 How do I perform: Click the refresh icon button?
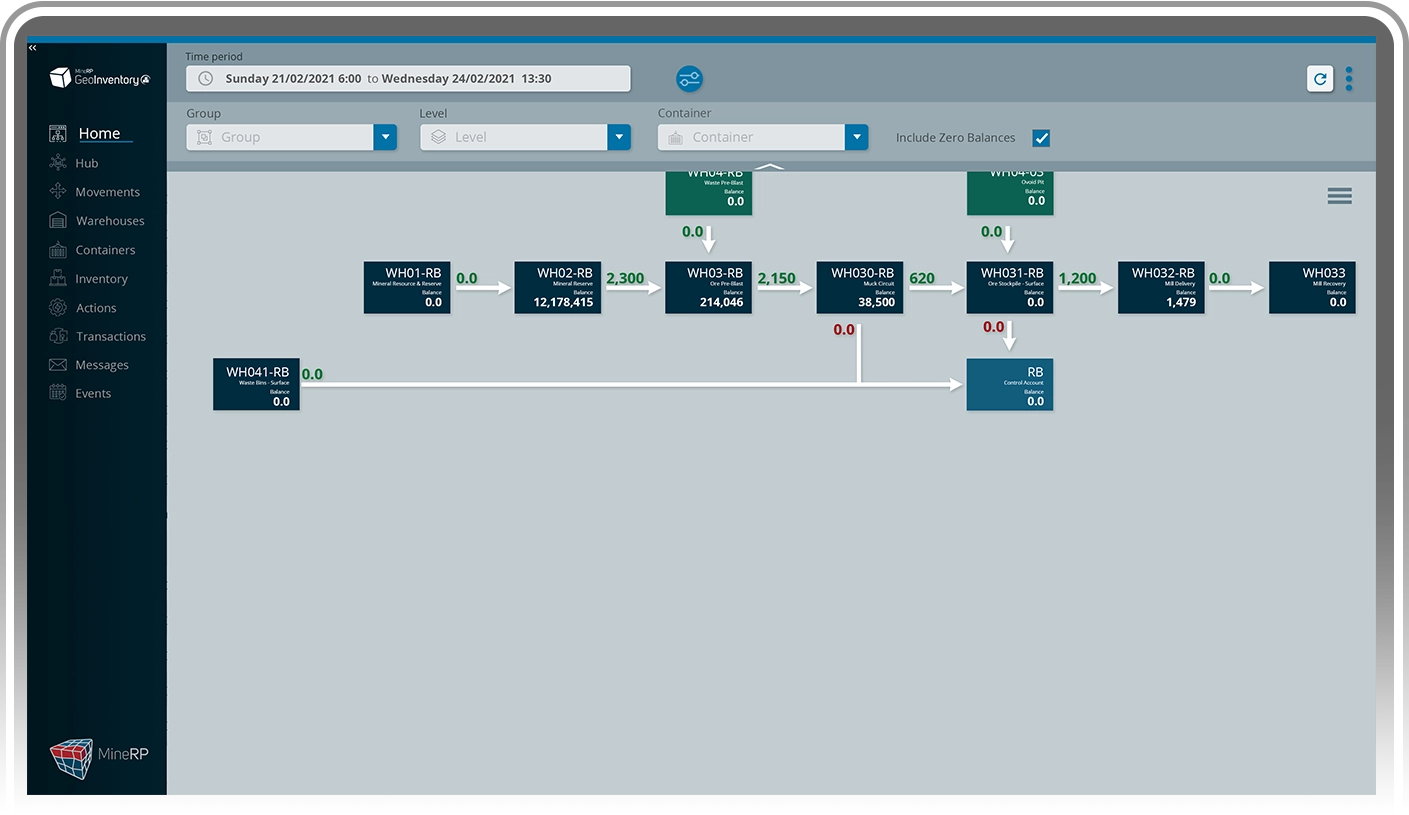pyautogui.click(x=1320, y=79)
